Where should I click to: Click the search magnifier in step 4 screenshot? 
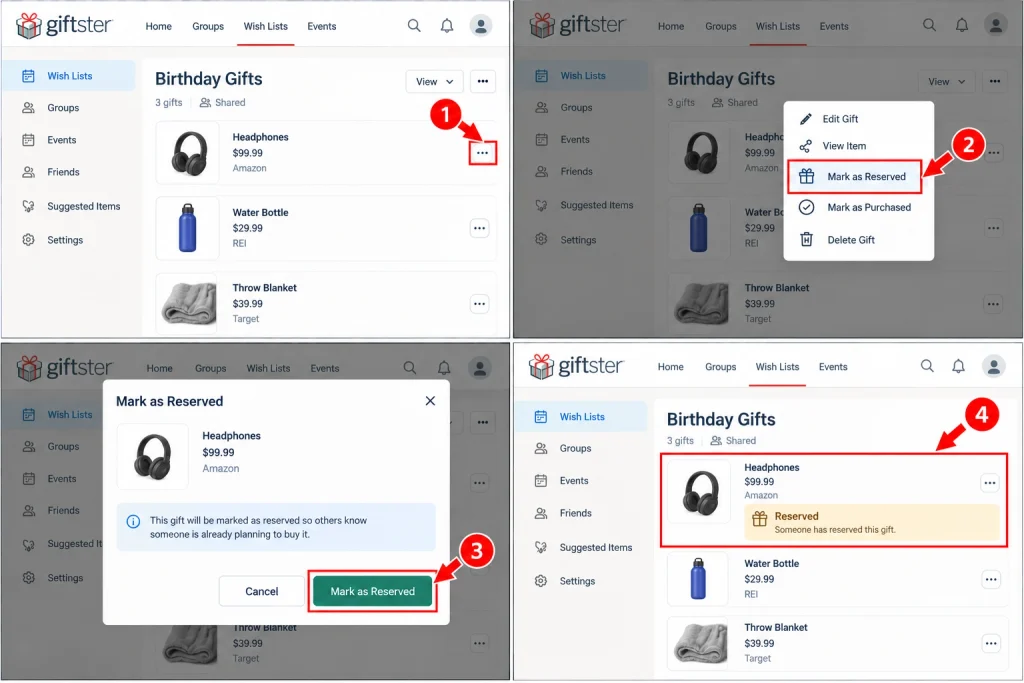coord(927,366)
